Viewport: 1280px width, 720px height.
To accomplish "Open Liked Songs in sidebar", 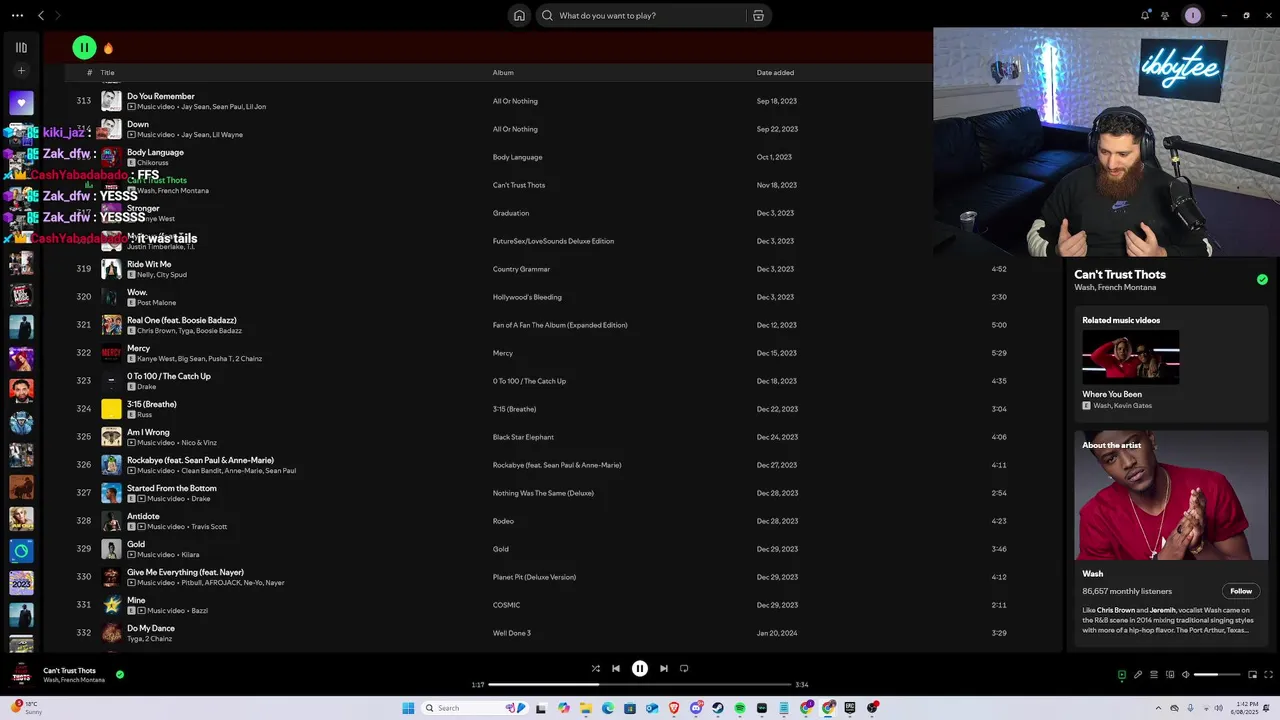I will [21, 102].
